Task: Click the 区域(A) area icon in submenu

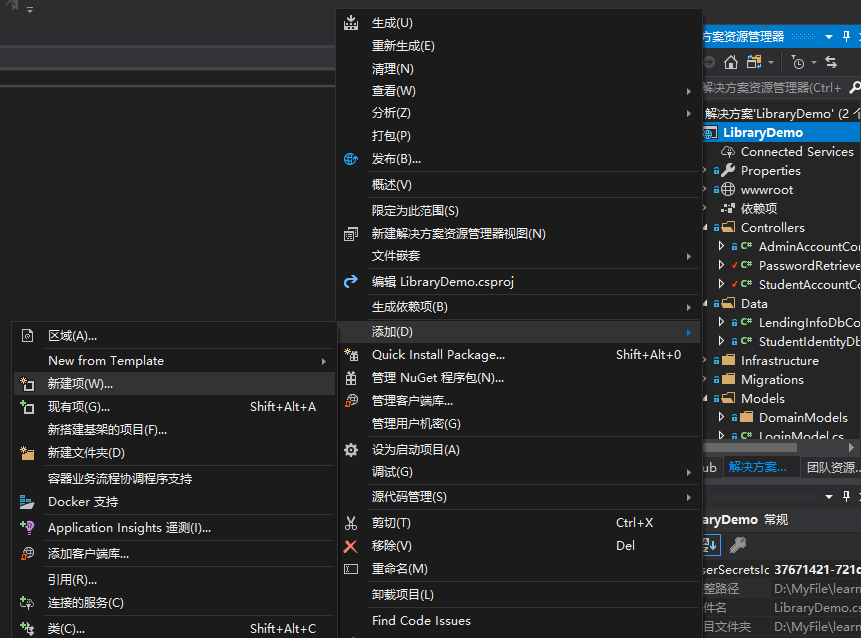Action: (27, 336)
